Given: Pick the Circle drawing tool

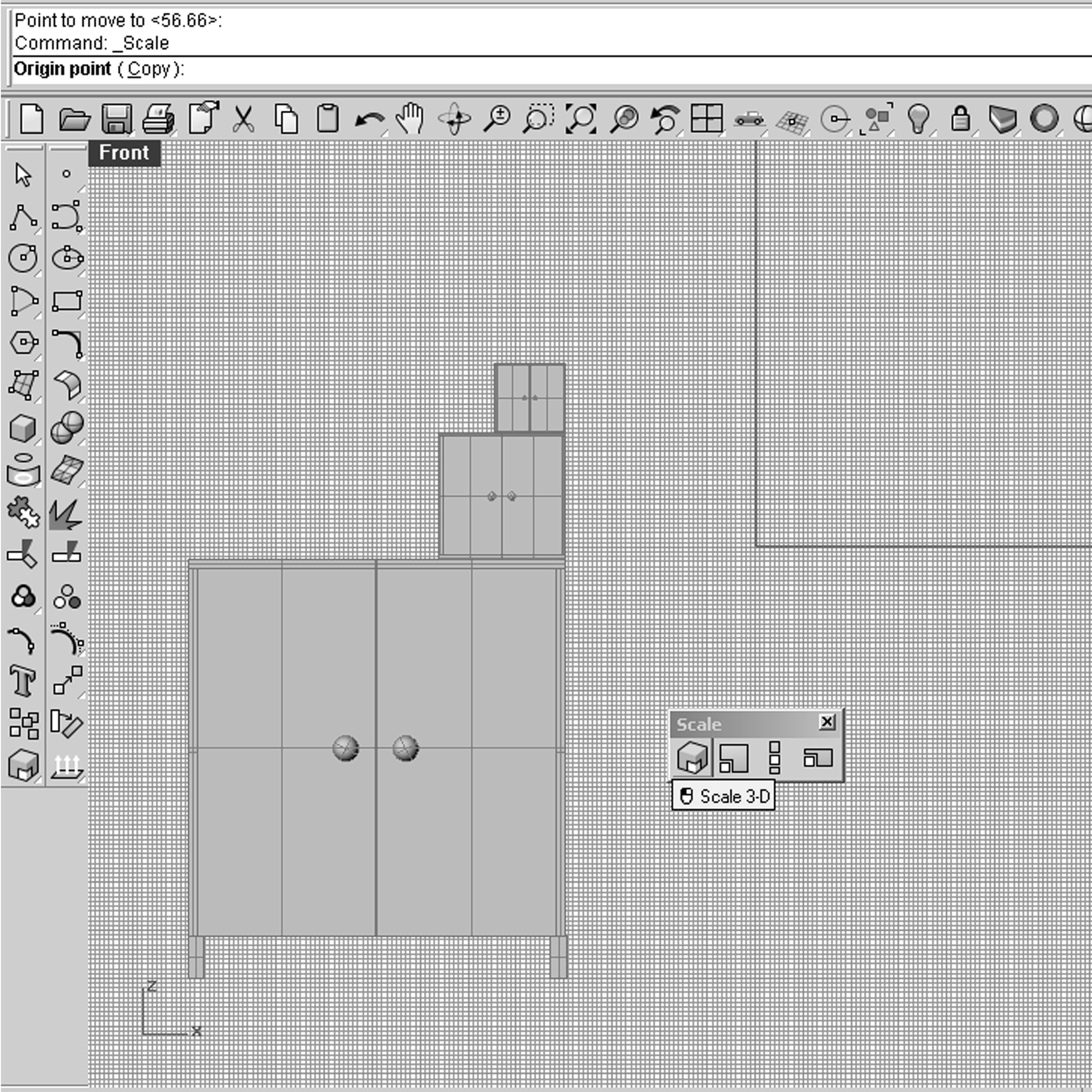Looking at the screenshot, I should click(23, 258).
